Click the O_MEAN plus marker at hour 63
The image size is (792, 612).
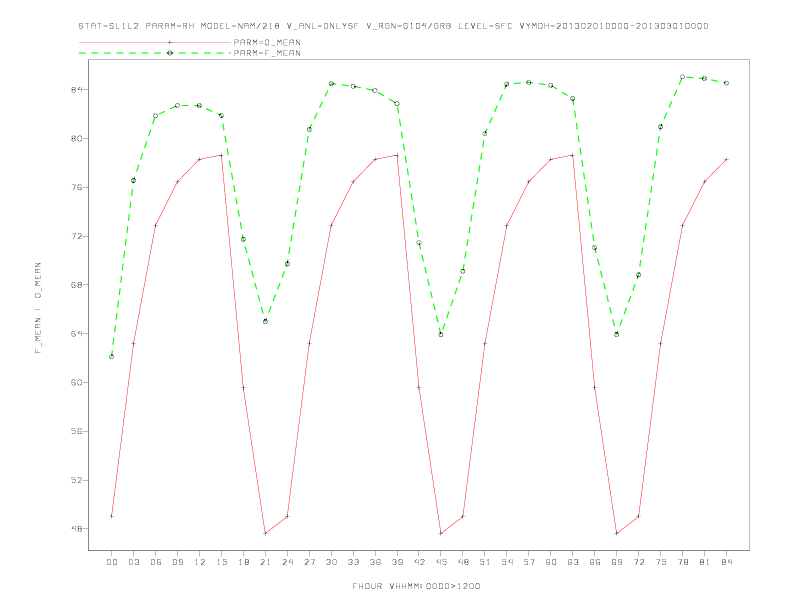(572, 155)
